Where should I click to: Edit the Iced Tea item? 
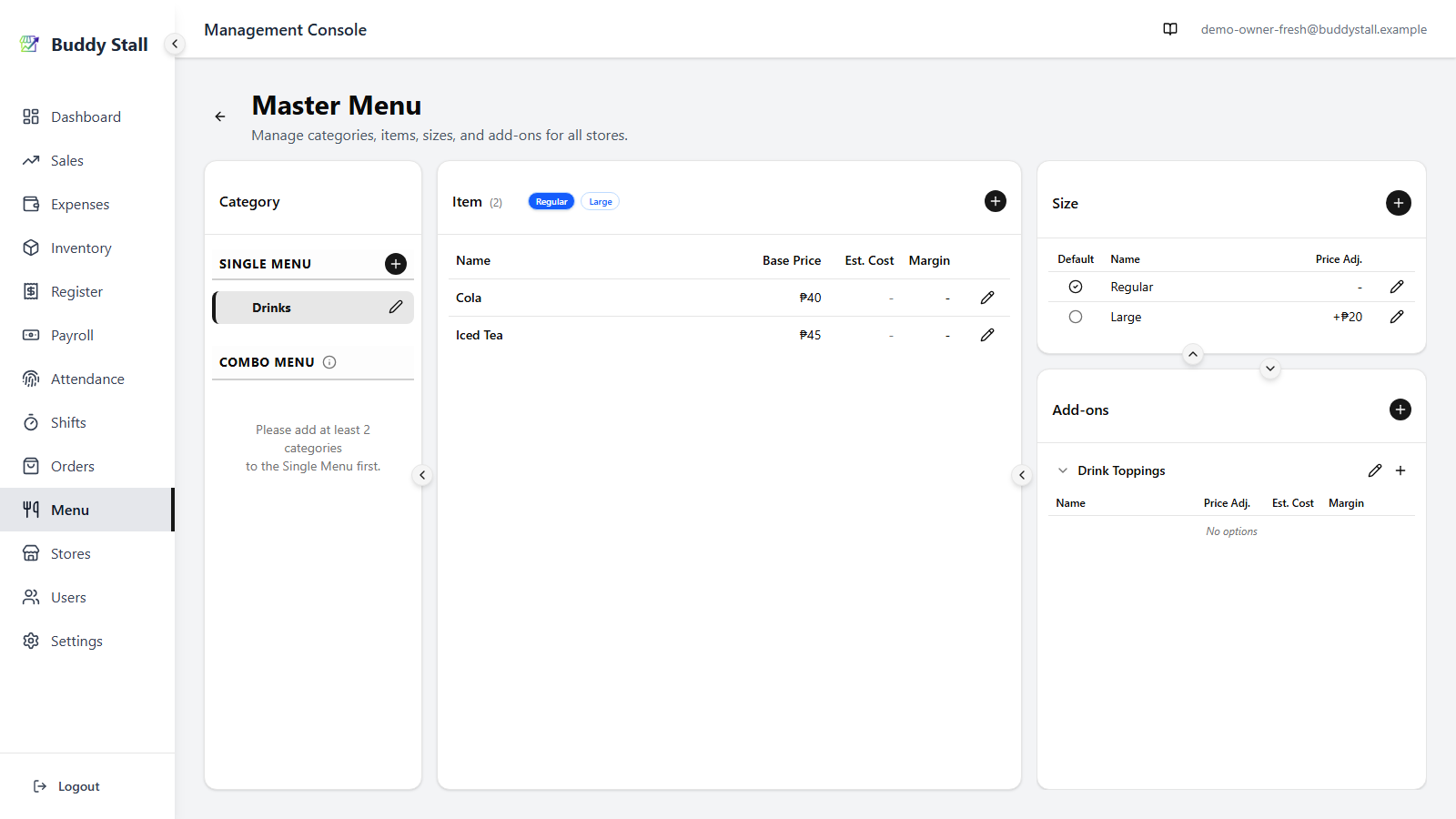(987, 335)
